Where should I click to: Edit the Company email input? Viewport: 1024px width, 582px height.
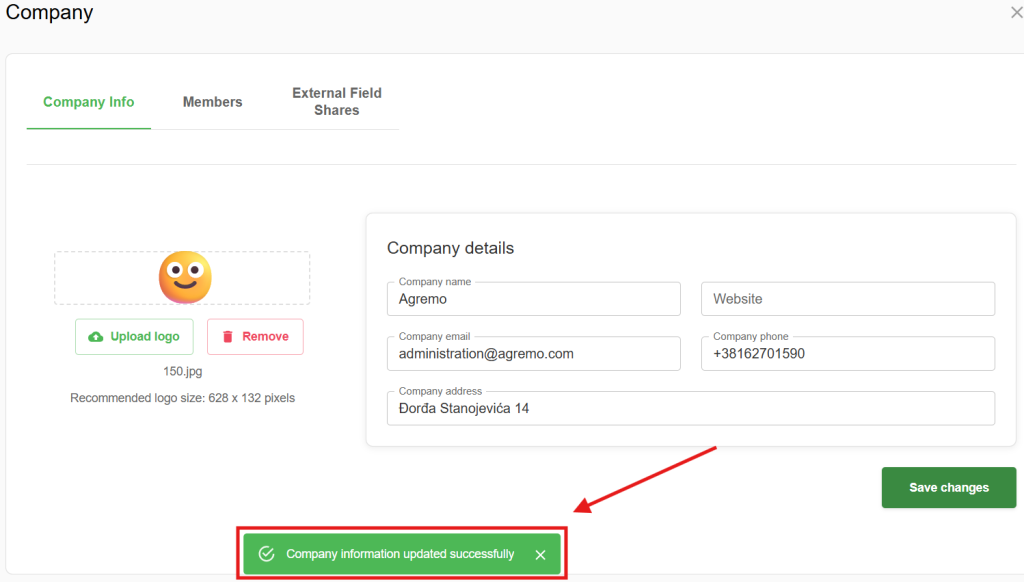coord(533,354)
